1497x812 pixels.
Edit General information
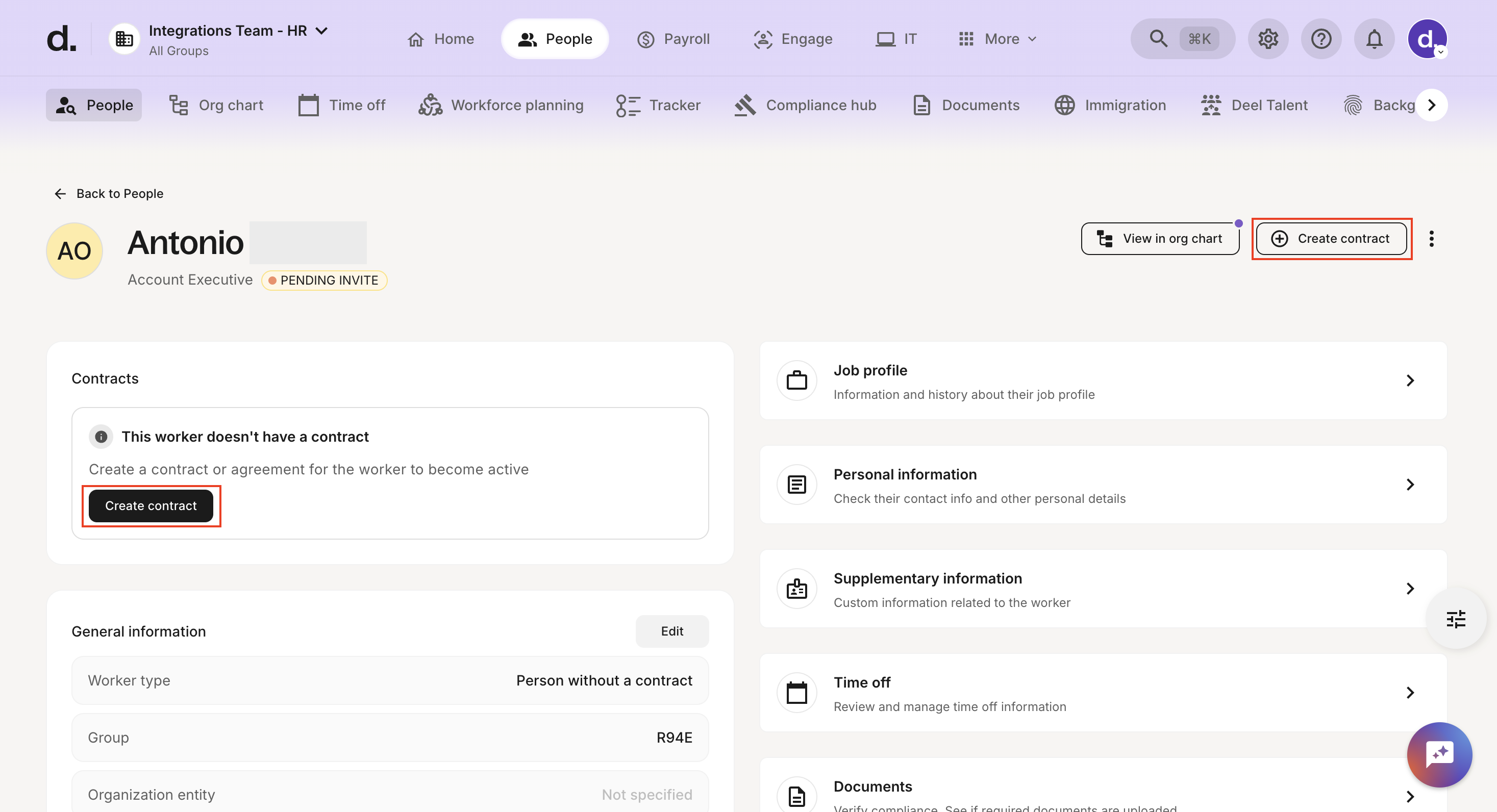pos(672,631)
